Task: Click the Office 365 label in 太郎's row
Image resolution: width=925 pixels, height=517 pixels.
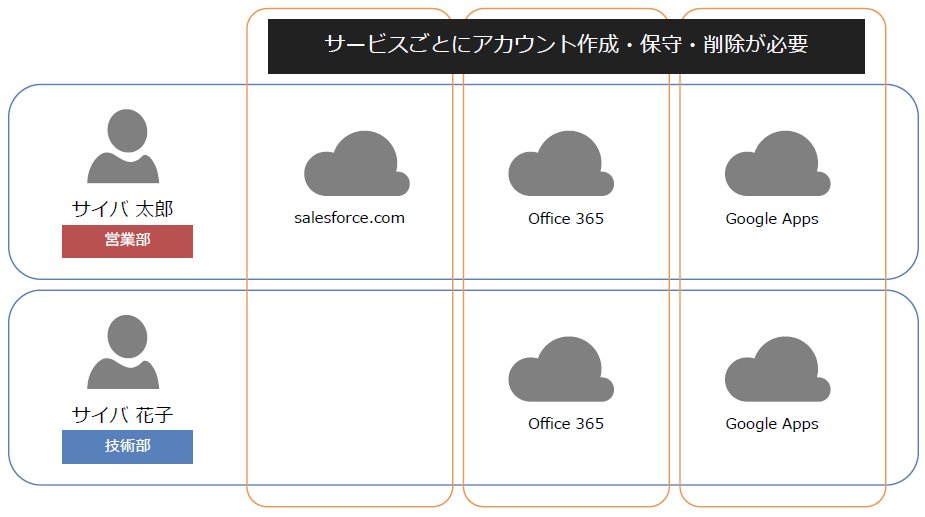Action: 566,218
